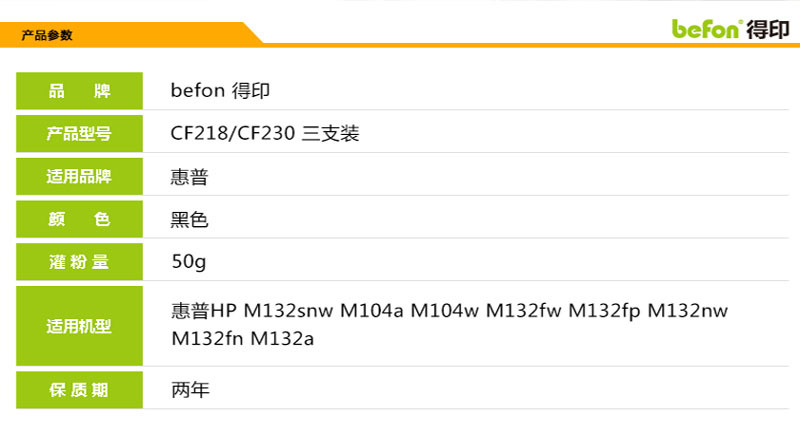This screenshot has height=422, width=800.
Task: Click the 颜色 green label
Action: coord(80,219)
